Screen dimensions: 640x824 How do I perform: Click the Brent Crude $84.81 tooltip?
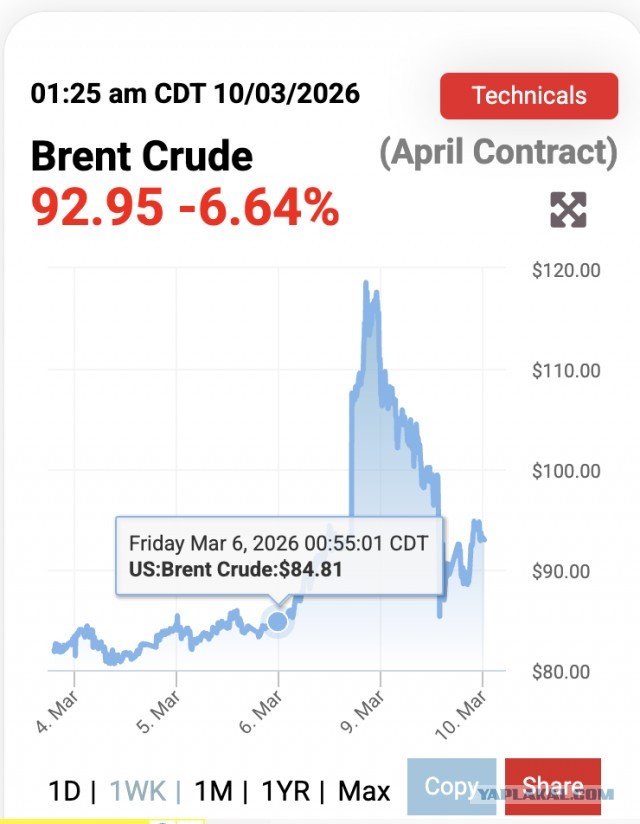tap(279, 557)
